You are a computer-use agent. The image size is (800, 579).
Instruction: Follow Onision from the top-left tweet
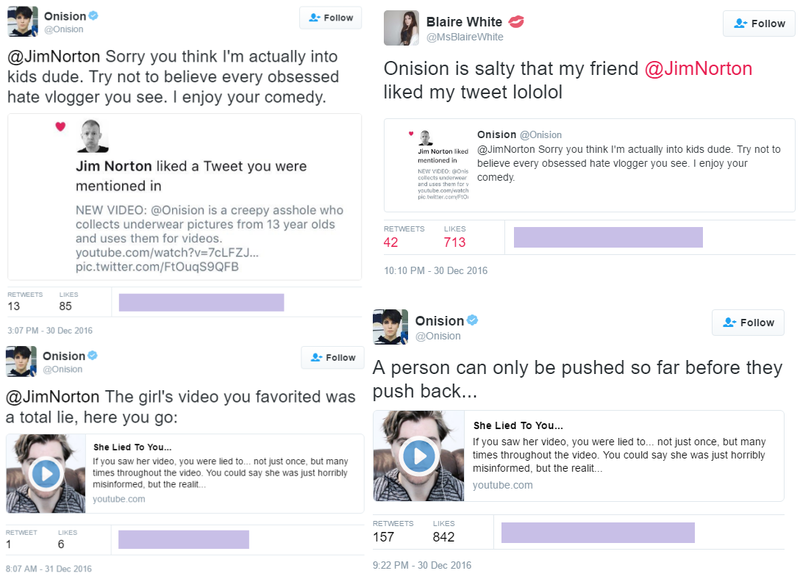331,17
